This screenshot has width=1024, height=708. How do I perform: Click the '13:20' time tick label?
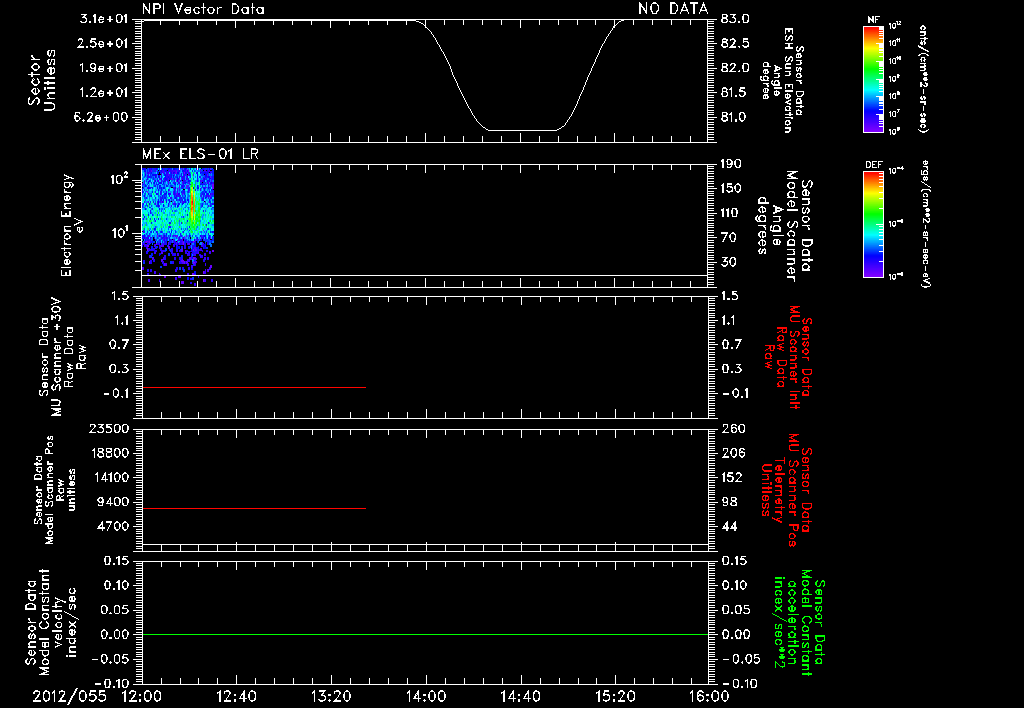[331, 696]
